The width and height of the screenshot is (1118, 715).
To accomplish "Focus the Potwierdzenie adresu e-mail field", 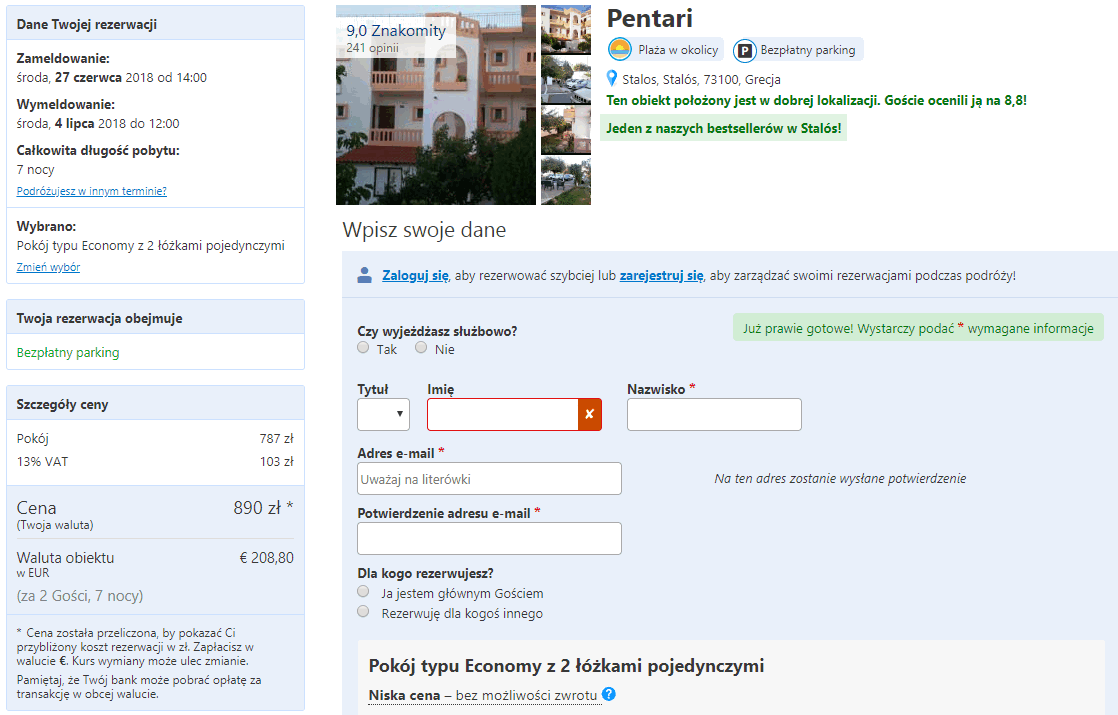I will 489,539.
